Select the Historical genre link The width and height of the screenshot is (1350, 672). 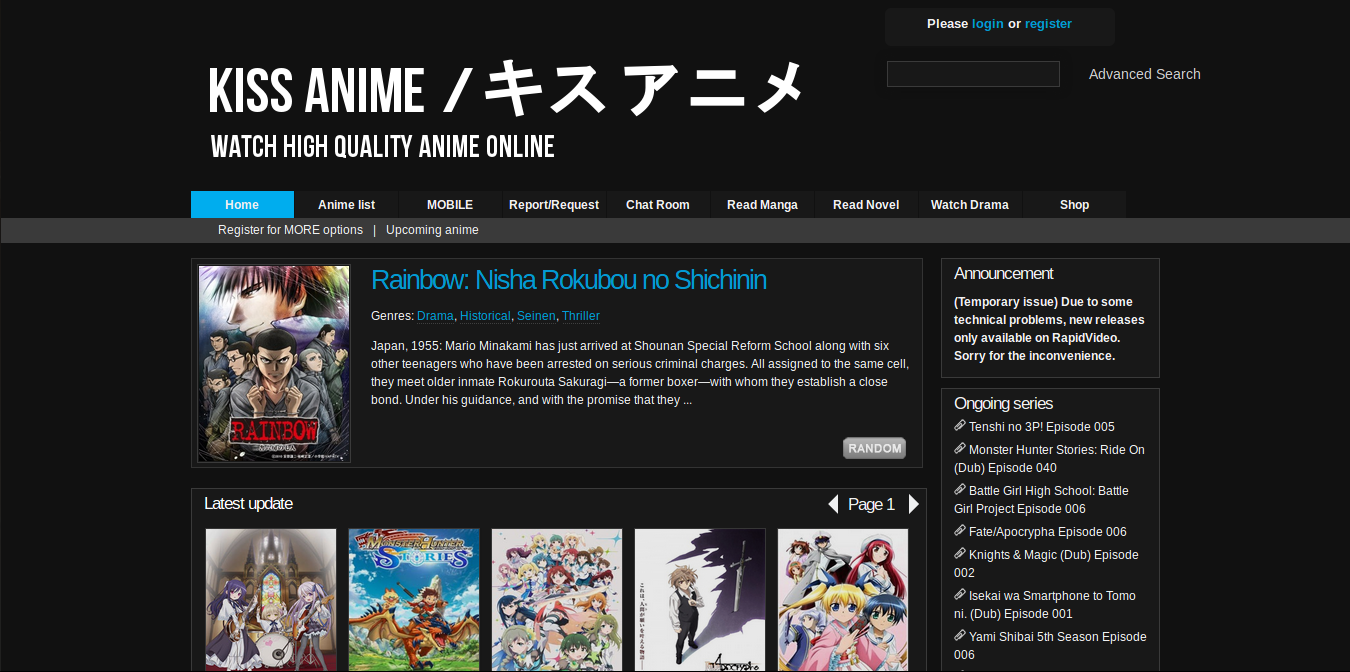[485, 316]
